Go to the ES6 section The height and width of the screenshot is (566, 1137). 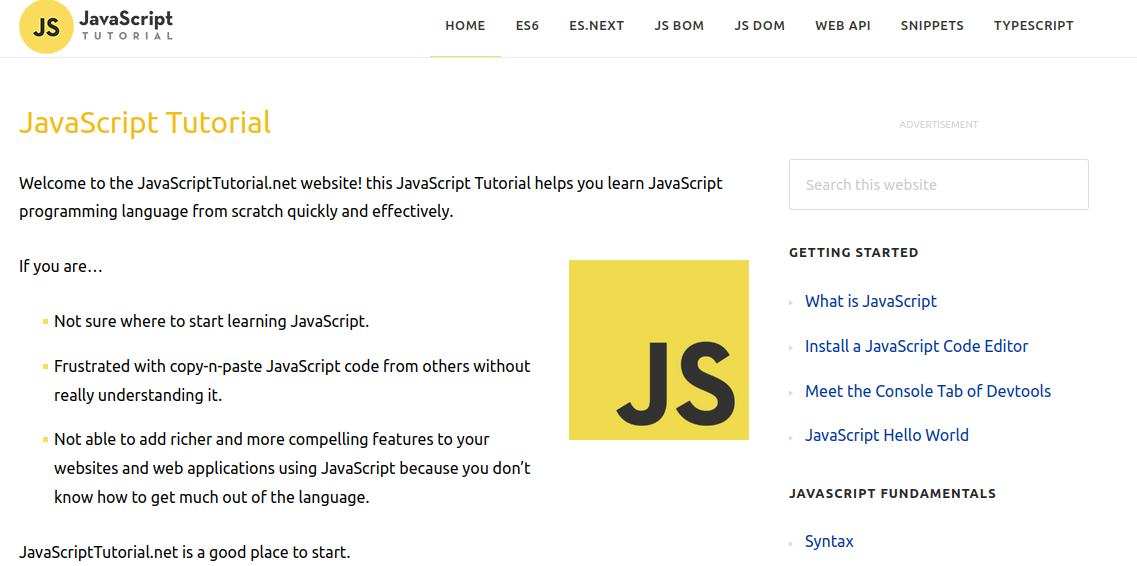point(527,26)
